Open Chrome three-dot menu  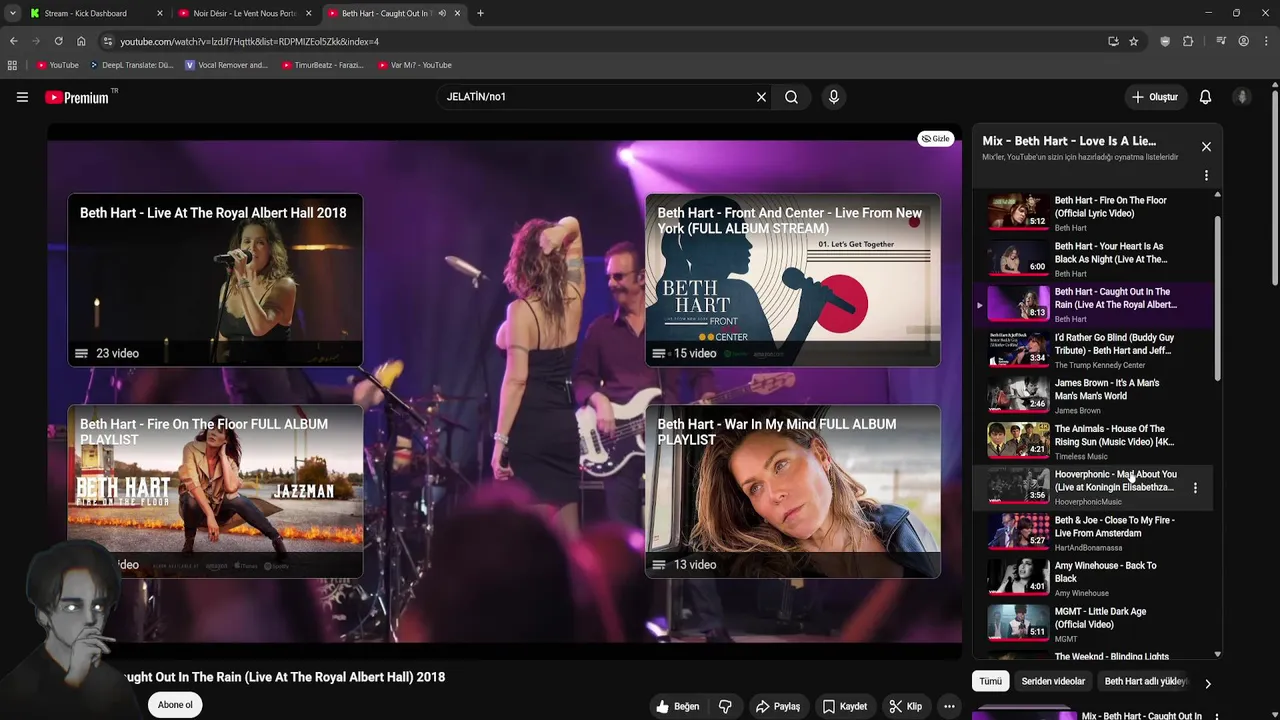pos(1266,41)
